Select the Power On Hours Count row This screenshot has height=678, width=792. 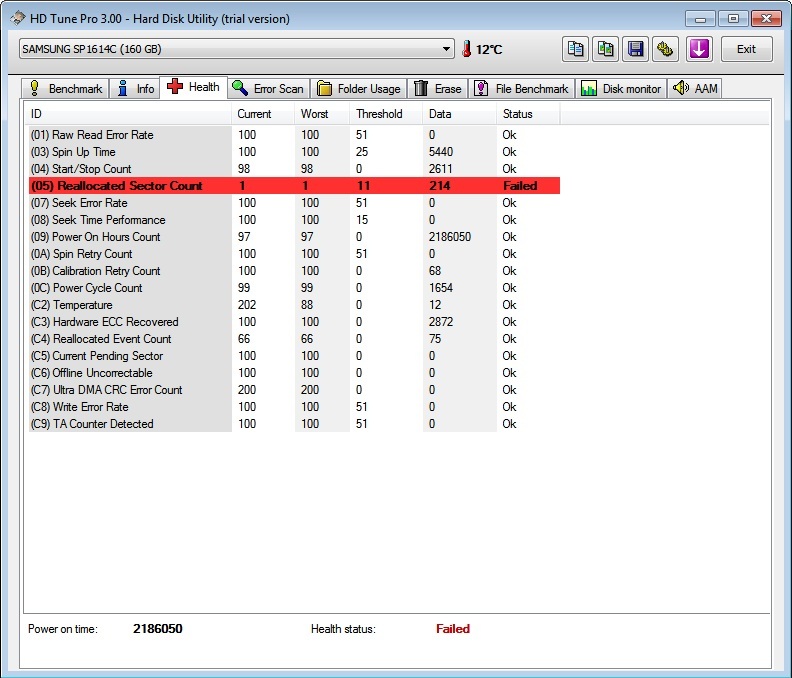108,237
